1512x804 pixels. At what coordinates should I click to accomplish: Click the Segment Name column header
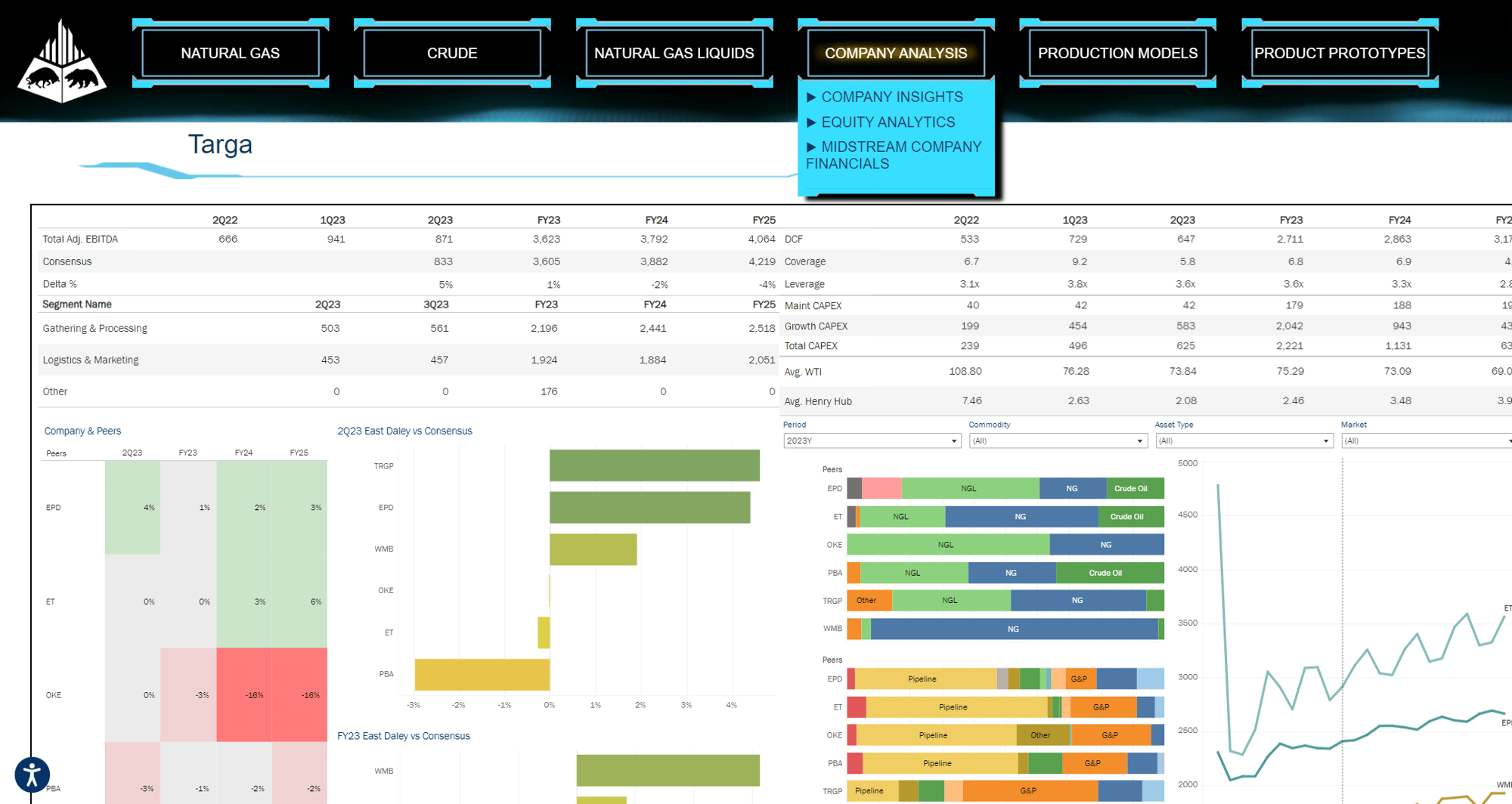(77, 304)
